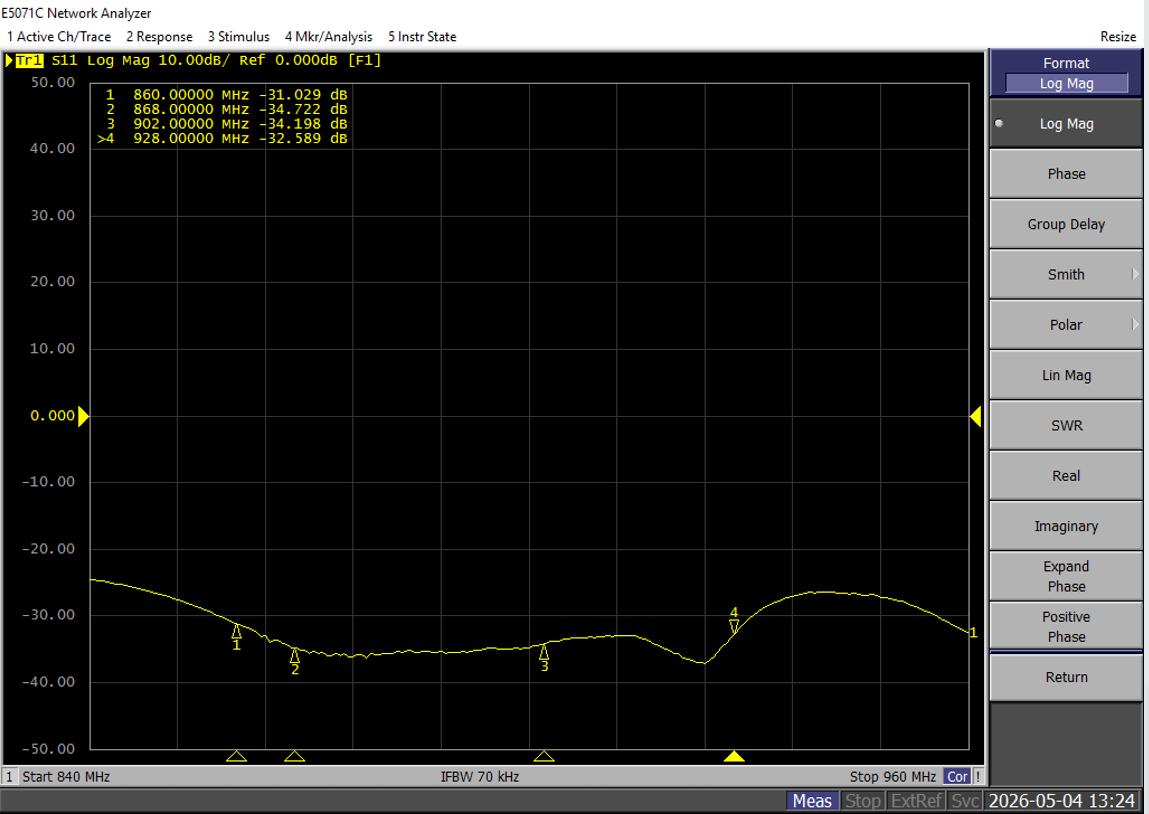Click the Meas status indicator

(812, 801)
